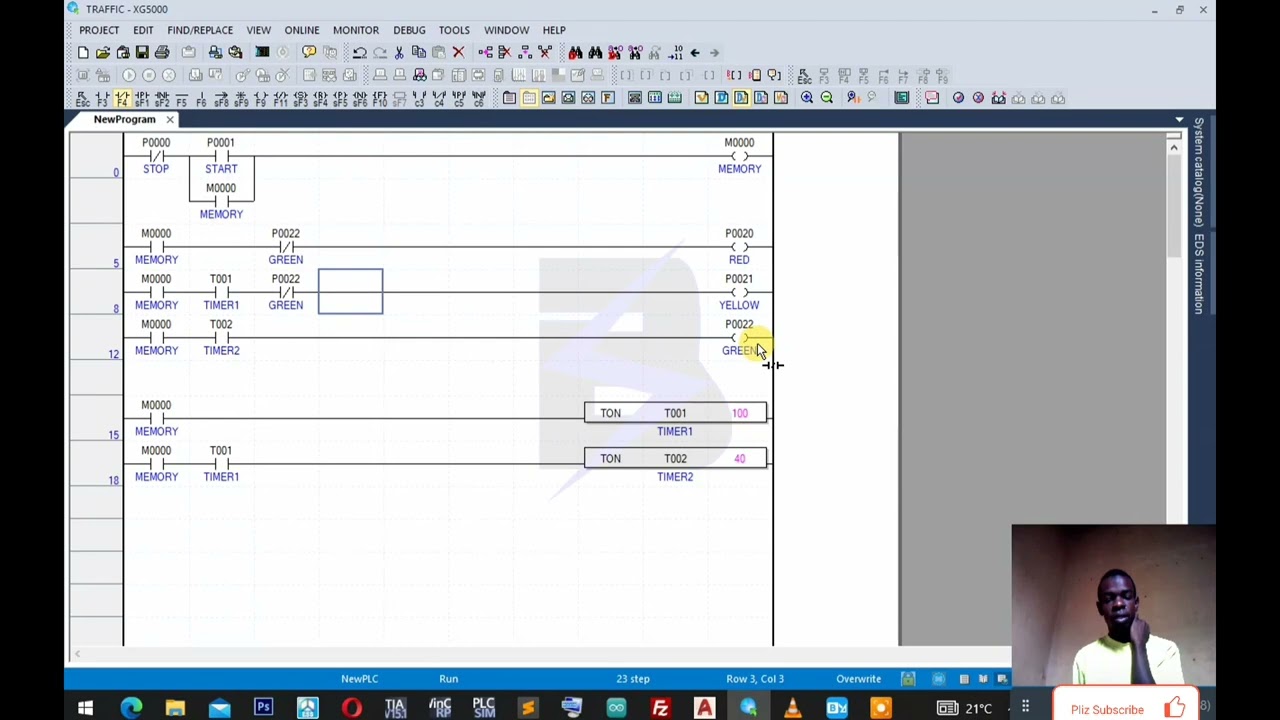The width and height of the screenshot is (1280, 720).
Task: Select the TON T001 timer block
Action: pos(676,413)
